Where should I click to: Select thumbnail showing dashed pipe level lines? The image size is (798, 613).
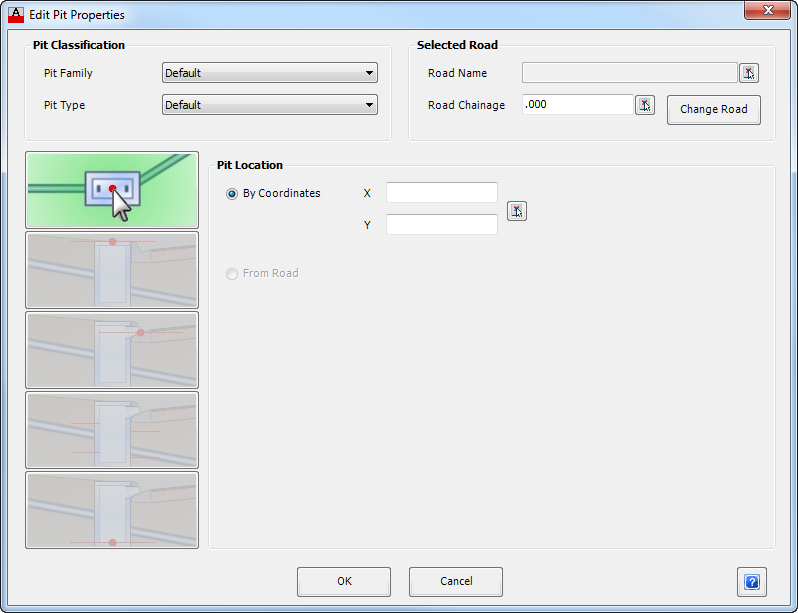pos(112,430)
